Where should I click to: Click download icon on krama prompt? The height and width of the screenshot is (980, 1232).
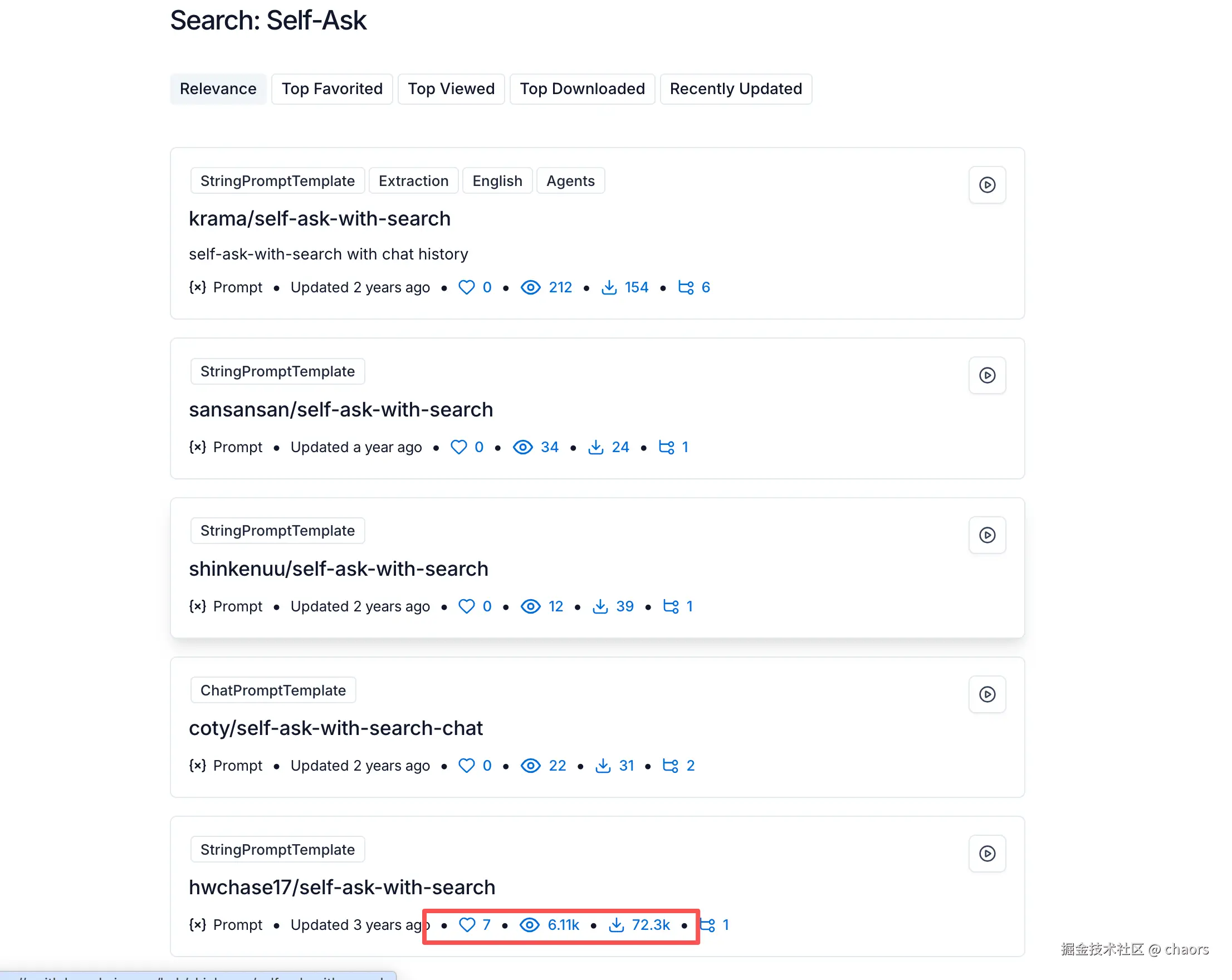pos(609,287)
